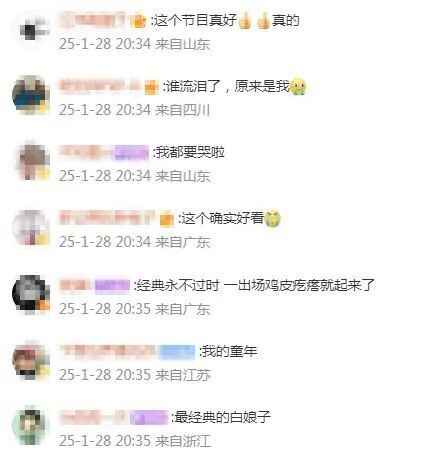Click timestamp 25-1-28 20:35 来自江苏
This screenshot has height=461, width=429.
tap(135, 375)
